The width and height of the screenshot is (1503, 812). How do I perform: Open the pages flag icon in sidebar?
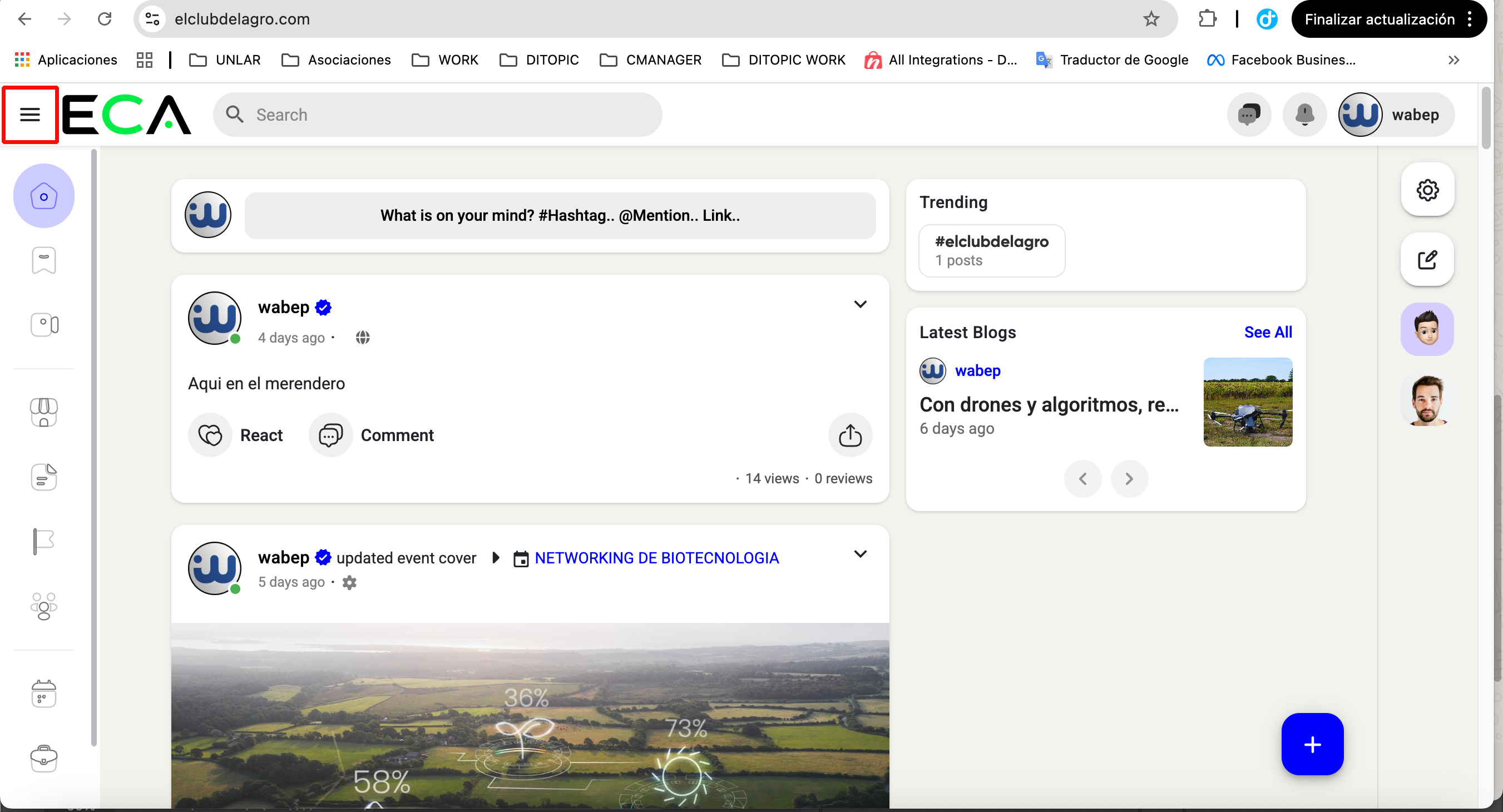pyautogui.click(x=44, y=541)
